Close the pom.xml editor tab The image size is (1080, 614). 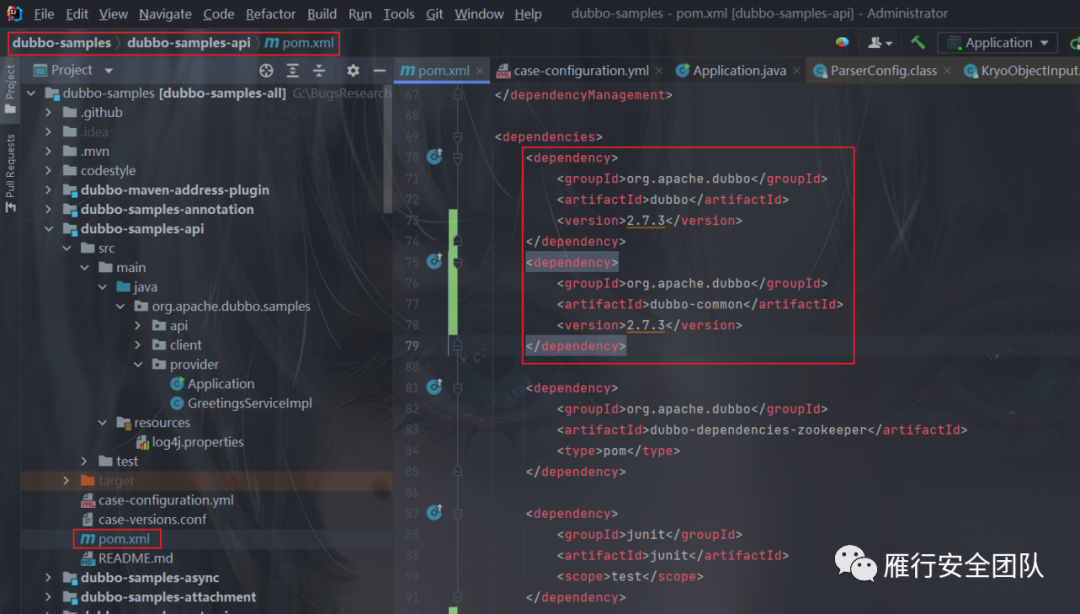pyautogui.click(x=479, y=70)
